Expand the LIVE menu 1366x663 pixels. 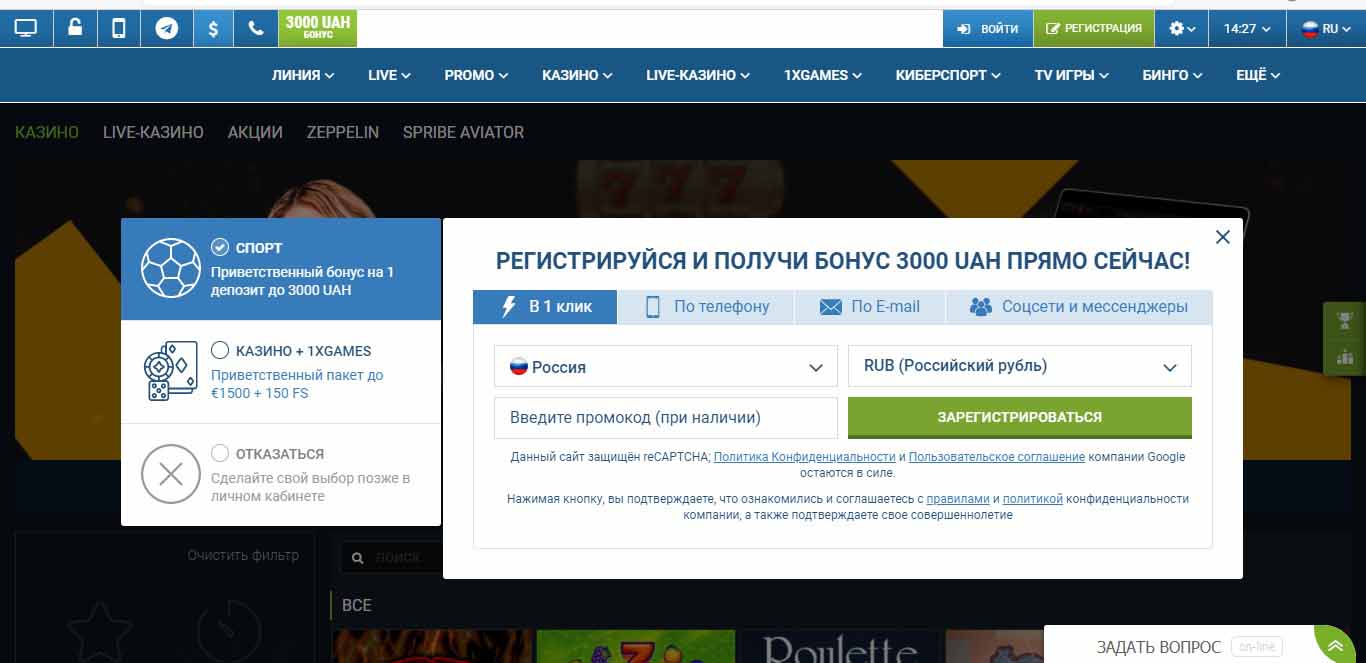[x=389, y=75]
